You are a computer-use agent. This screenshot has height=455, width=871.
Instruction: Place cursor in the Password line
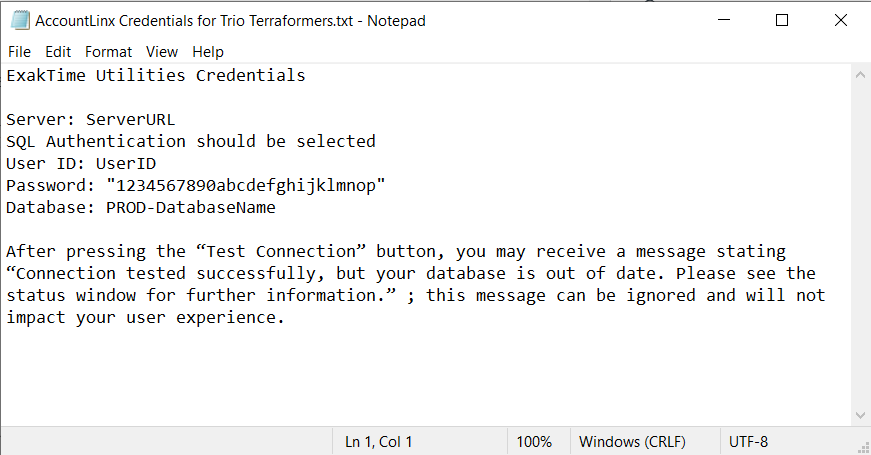click(196, 185)
